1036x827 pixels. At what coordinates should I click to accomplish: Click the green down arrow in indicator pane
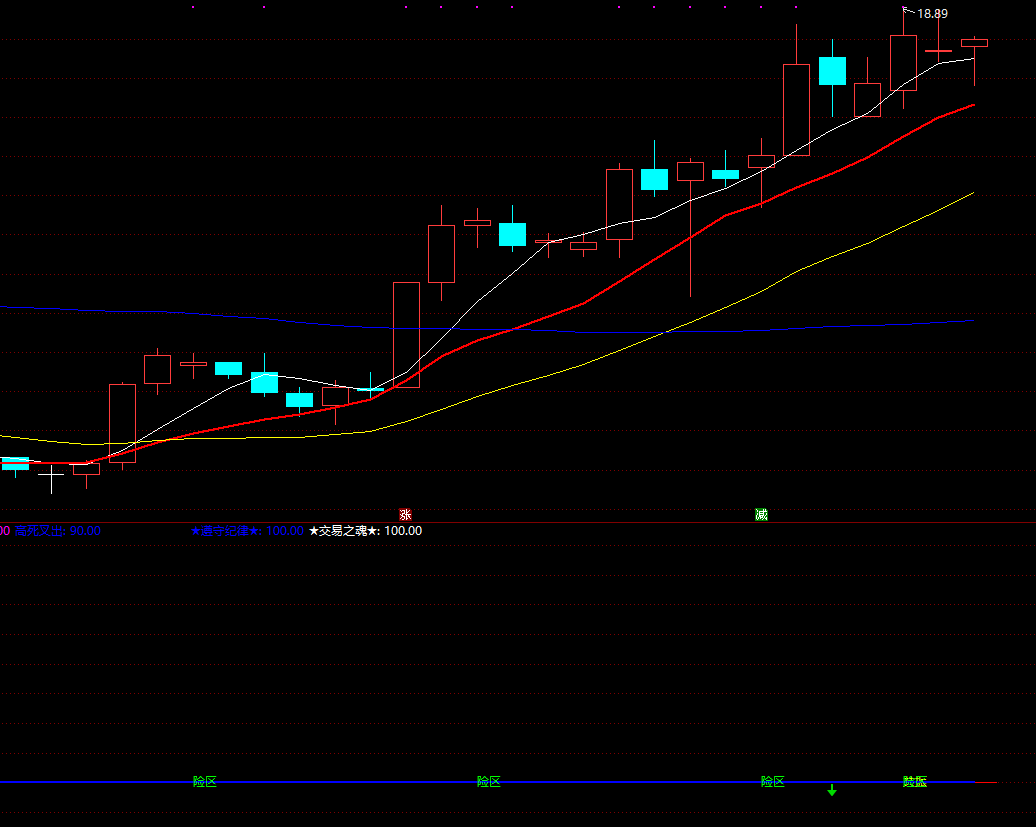(x=832, y=790)
